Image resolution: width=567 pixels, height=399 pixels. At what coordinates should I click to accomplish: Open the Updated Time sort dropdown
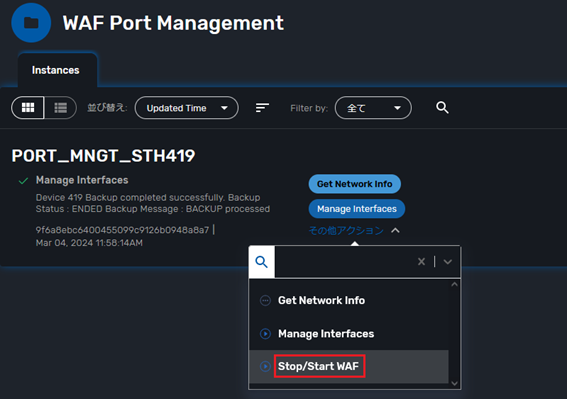[x=187, y=108]
